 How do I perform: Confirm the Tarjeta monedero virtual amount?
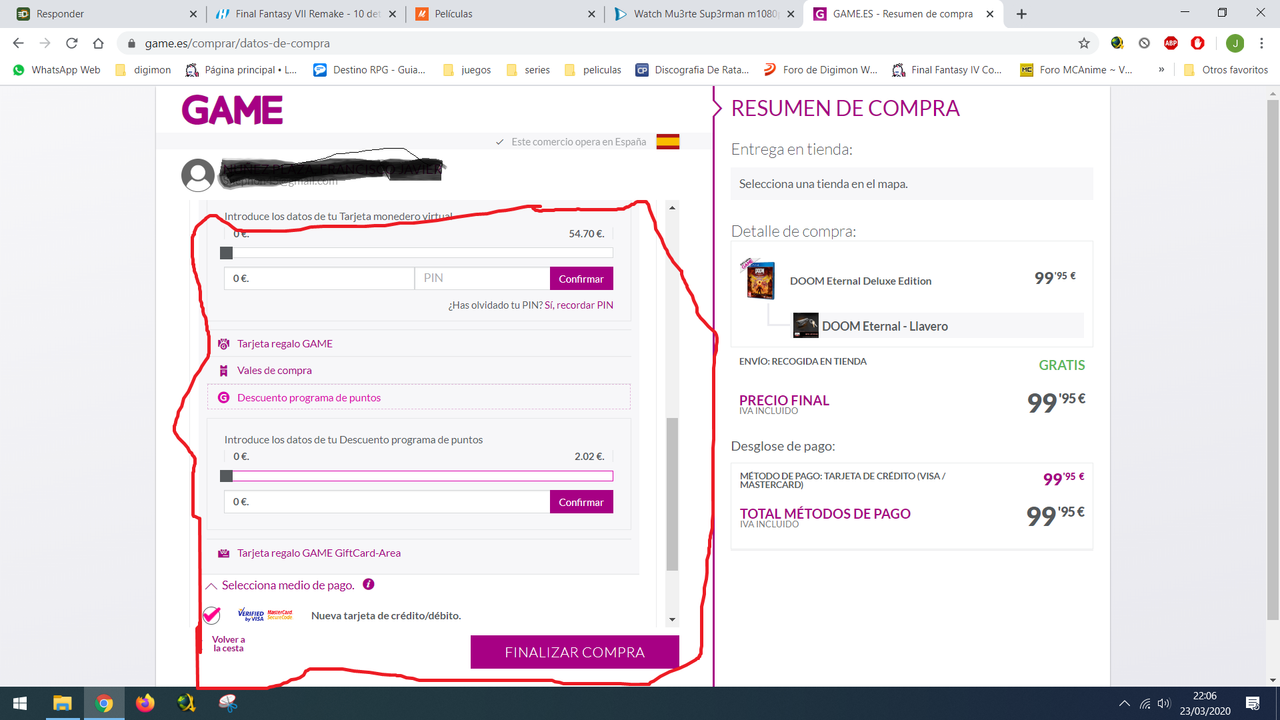tap(581, 279)
